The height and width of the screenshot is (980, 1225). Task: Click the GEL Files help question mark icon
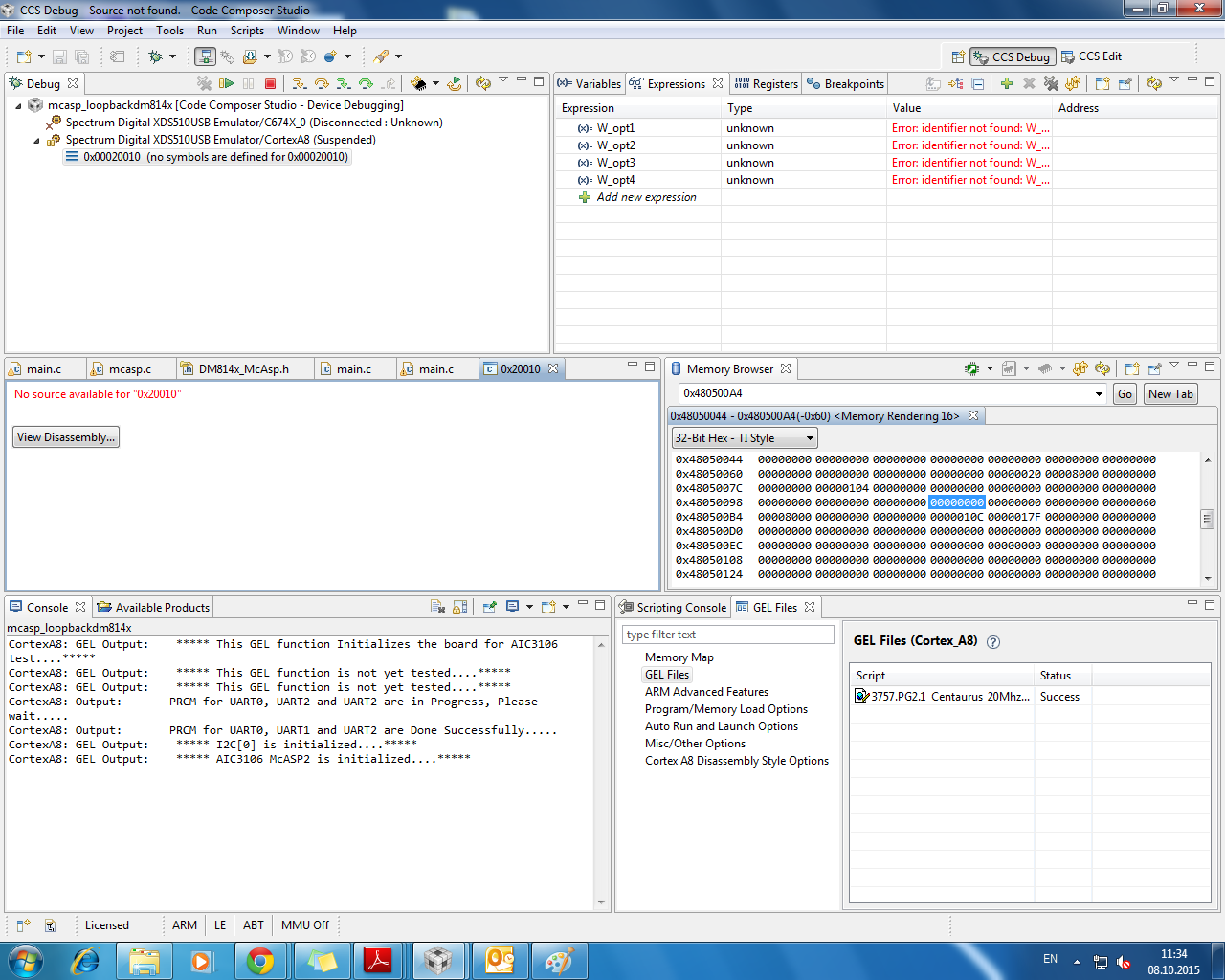(993, 642)
